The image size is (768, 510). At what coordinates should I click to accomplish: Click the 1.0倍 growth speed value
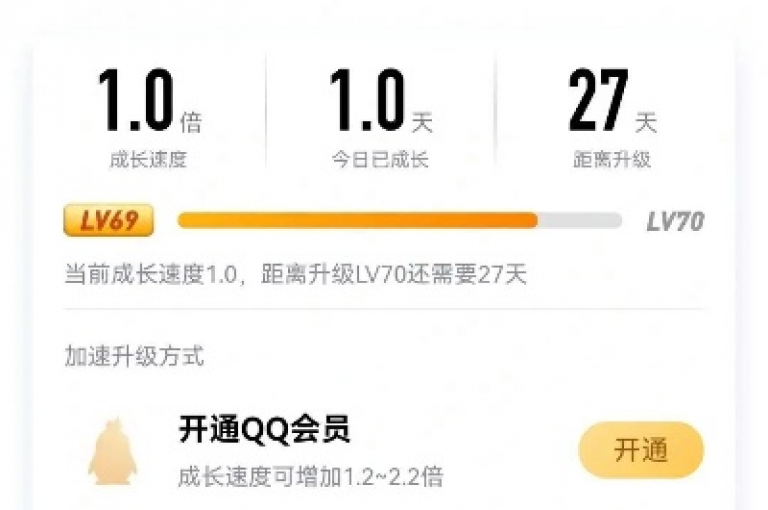pos(150,100)
